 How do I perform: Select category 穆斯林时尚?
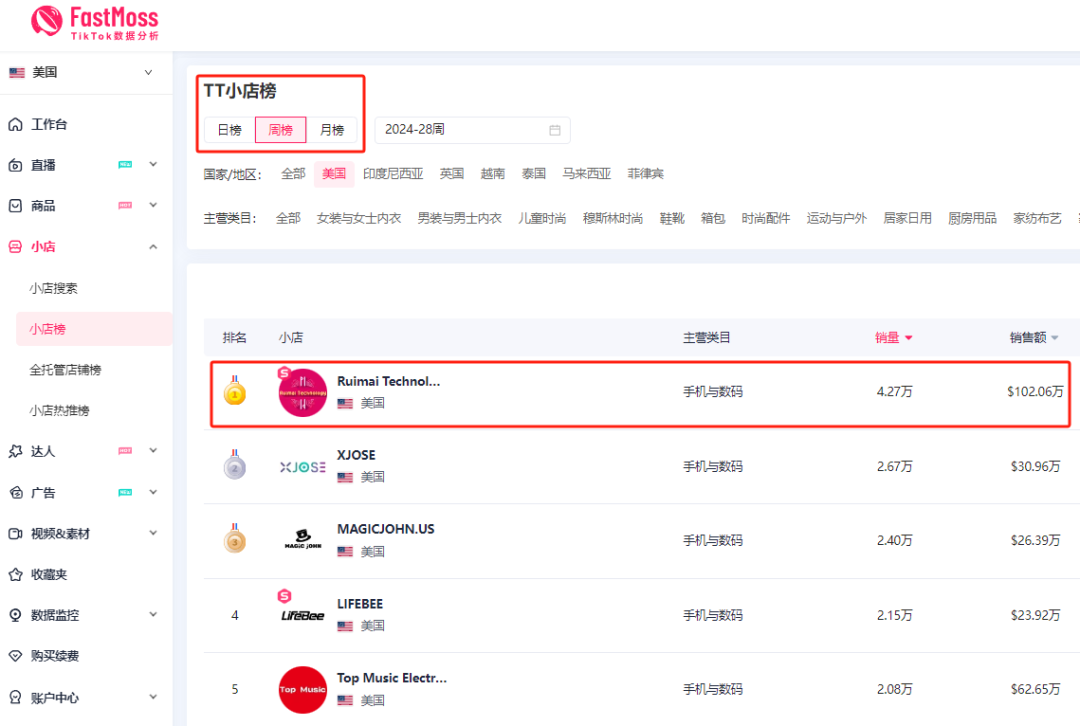point(613,218)
